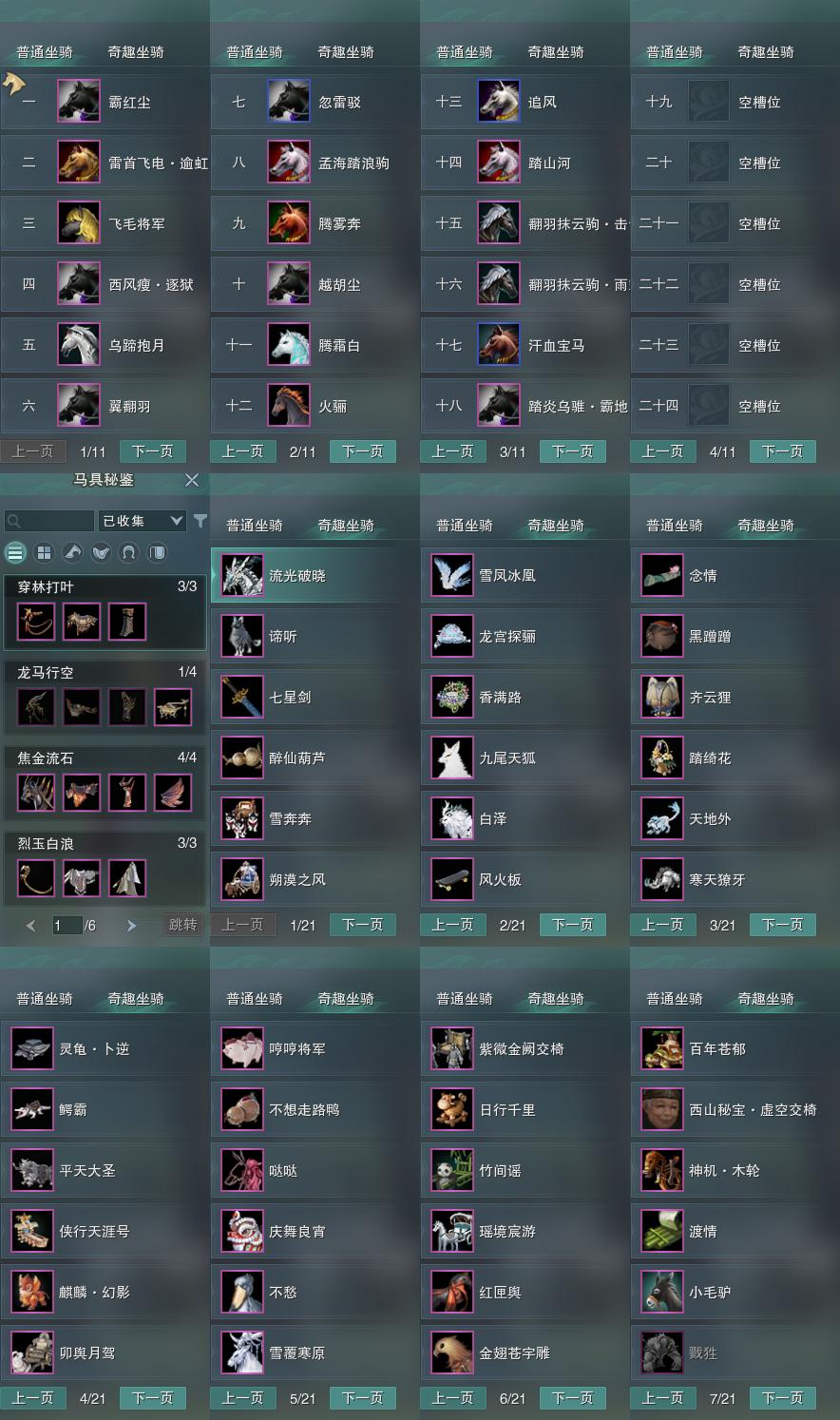The width and height of the screenshot is (840, 1420).
Task: Pick the 风火板 skateboard mount icon
Action: coord(451,880)
